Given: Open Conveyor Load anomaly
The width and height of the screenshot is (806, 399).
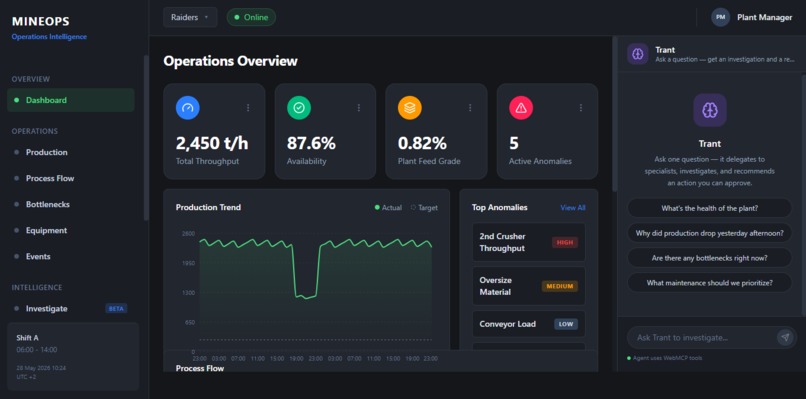Looking at the screenshot, I should point(528,324).
